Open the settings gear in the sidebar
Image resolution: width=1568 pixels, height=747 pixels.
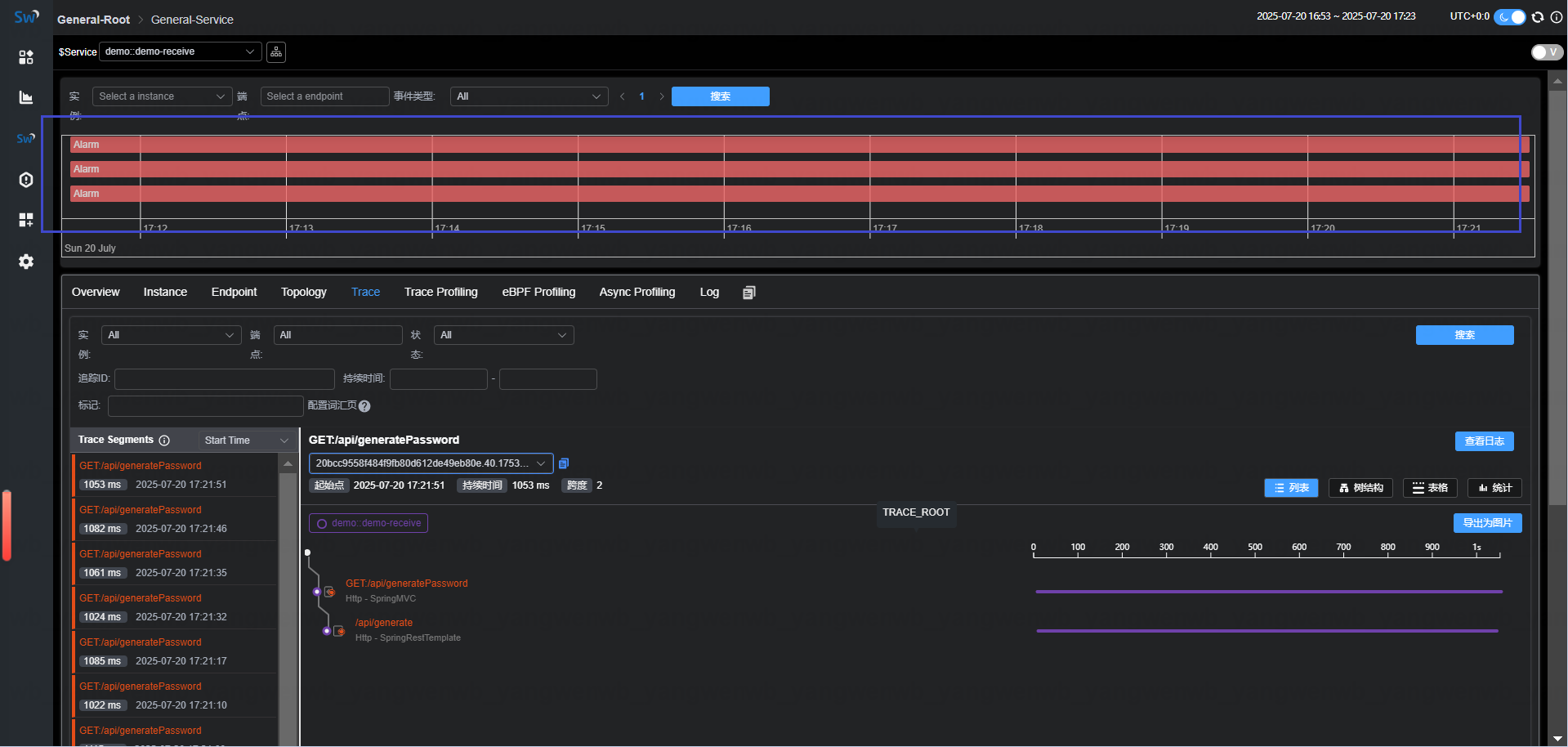[x=26, y=262]
